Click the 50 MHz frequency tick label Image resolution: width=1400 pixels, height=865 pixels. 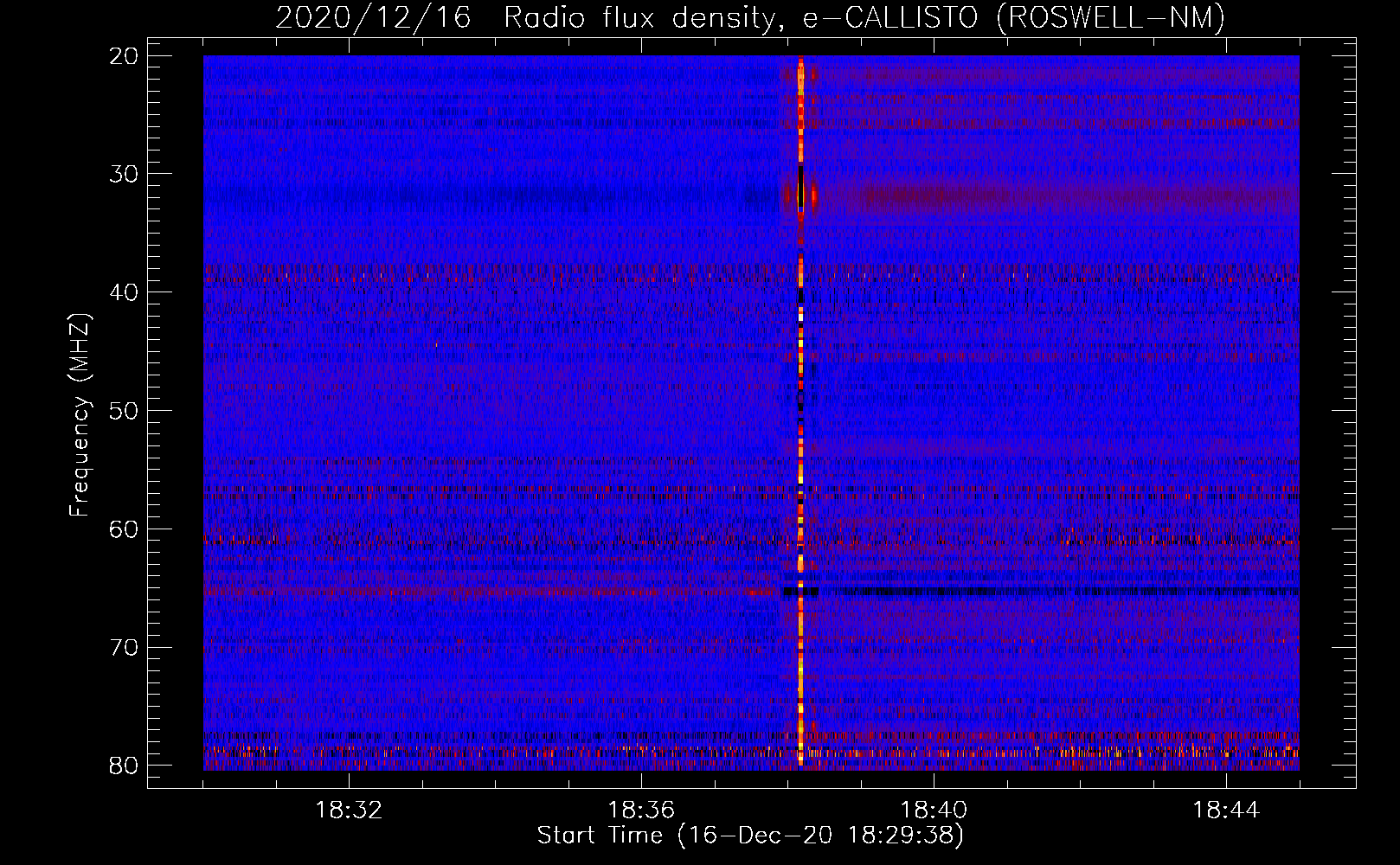click(124, 411)
